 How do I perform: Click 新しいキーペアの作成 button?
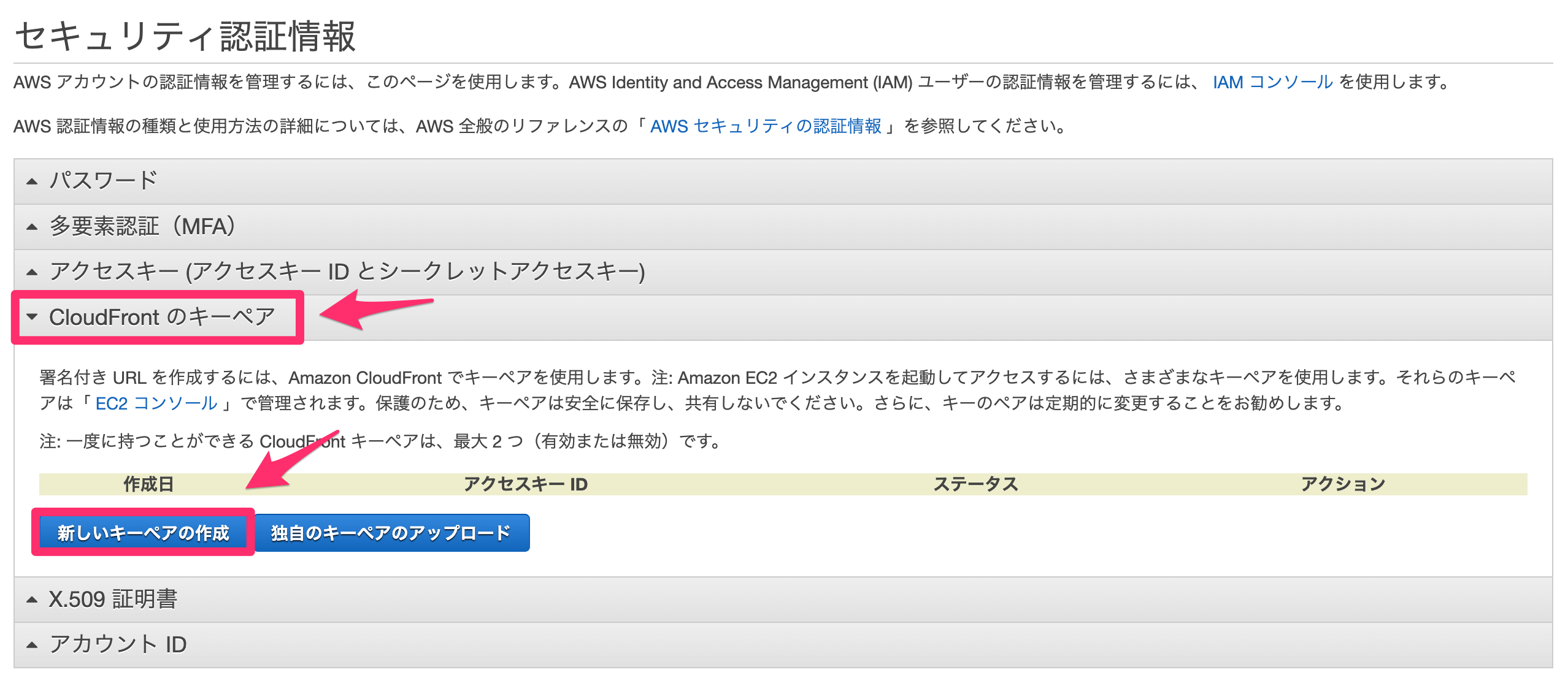(143, 533)
